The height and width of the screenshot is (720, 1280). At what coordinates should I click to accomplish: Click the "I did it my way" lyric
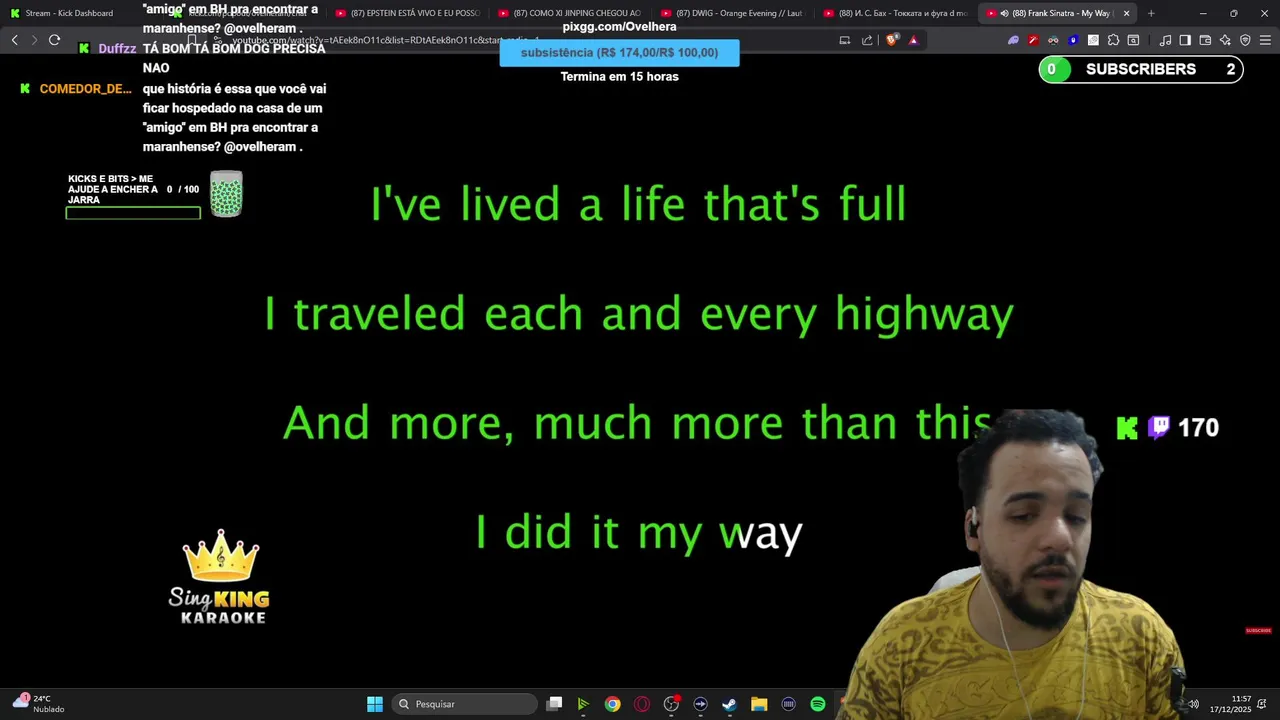[639, 533]
